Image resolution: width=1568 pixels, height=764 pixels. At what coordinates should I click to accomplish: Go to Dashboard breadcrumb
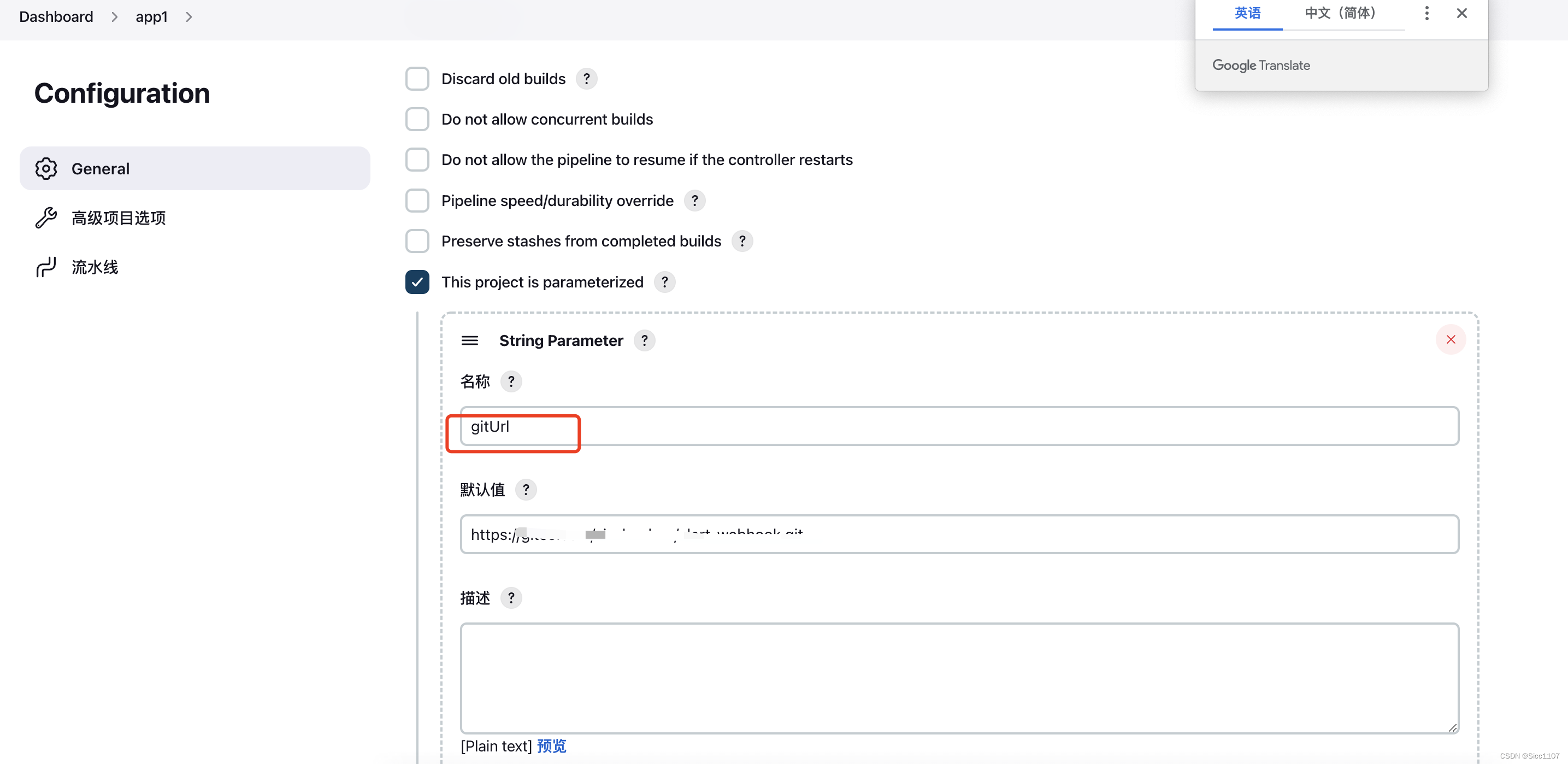pos(56,17)
